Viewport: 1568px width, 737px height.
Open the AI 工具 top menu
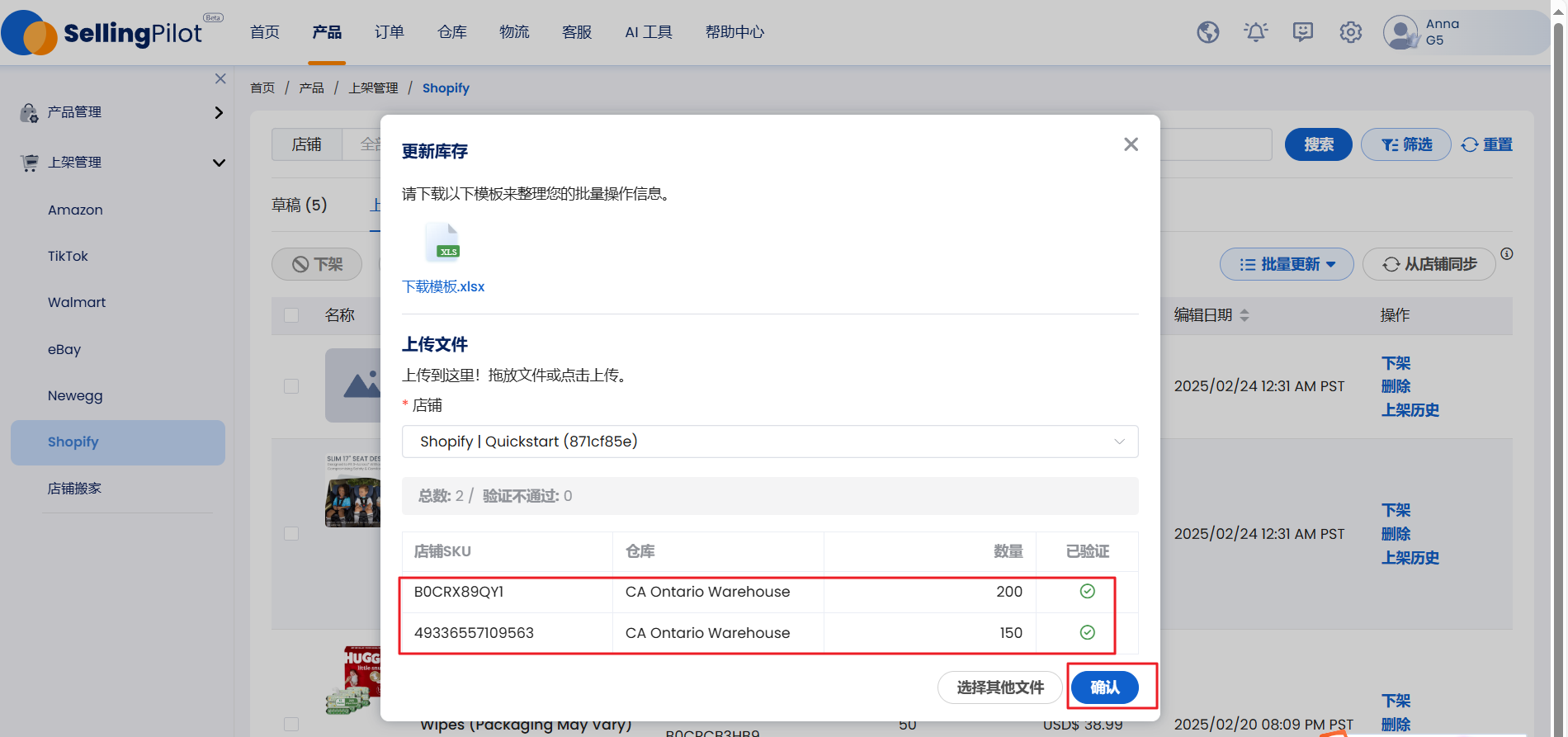(x=649, y=32)
